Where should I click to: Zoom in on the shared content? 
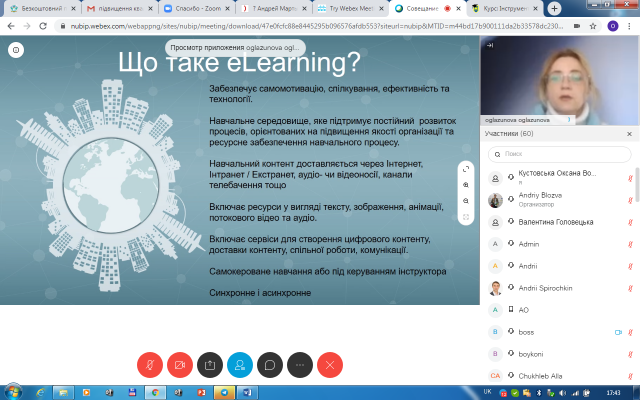pos(466,185)
